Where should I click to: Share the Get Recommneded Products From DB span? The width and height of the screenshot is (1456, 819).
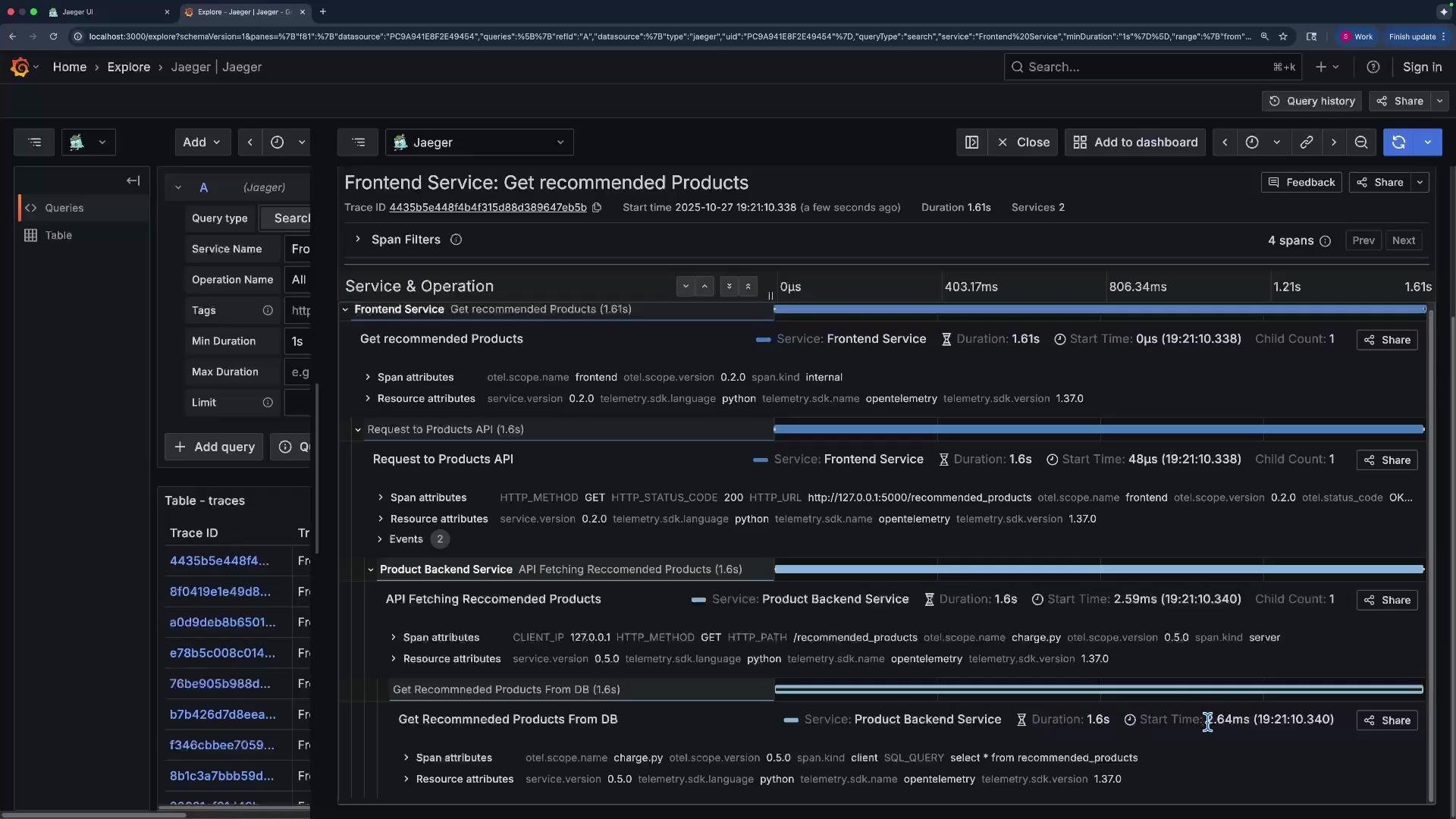click(x=1387, y=720)
